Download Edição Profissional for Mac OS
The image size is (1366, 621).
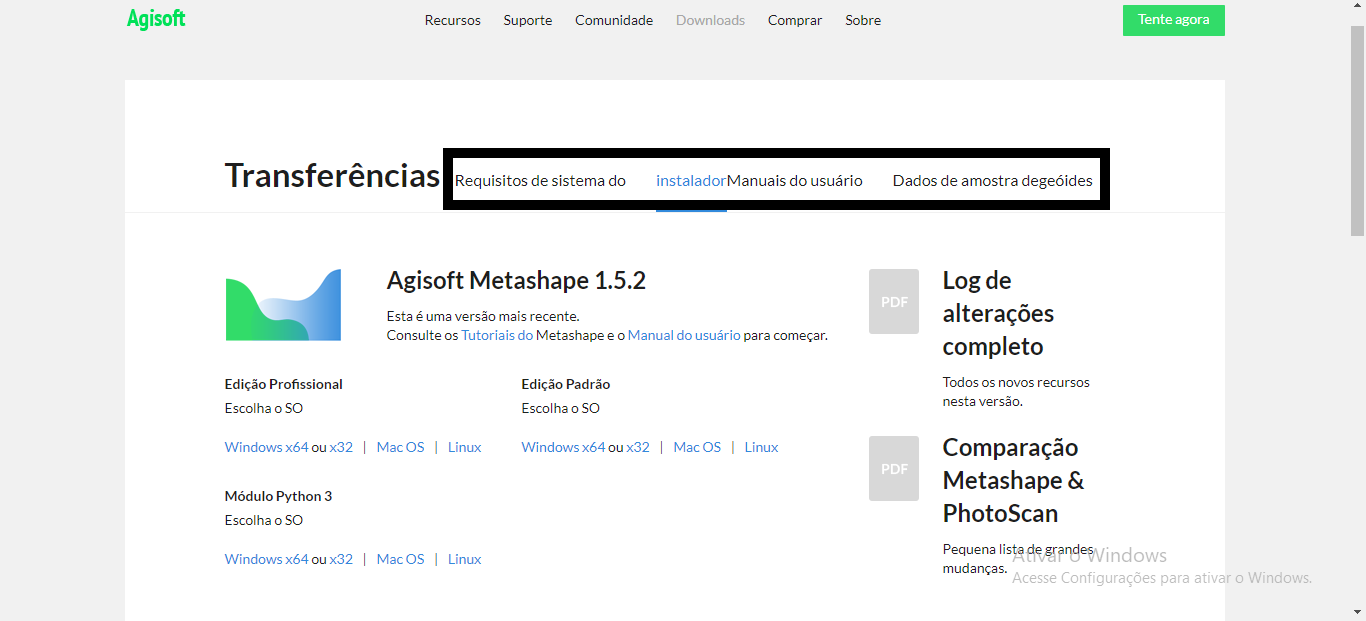[400, 448]
